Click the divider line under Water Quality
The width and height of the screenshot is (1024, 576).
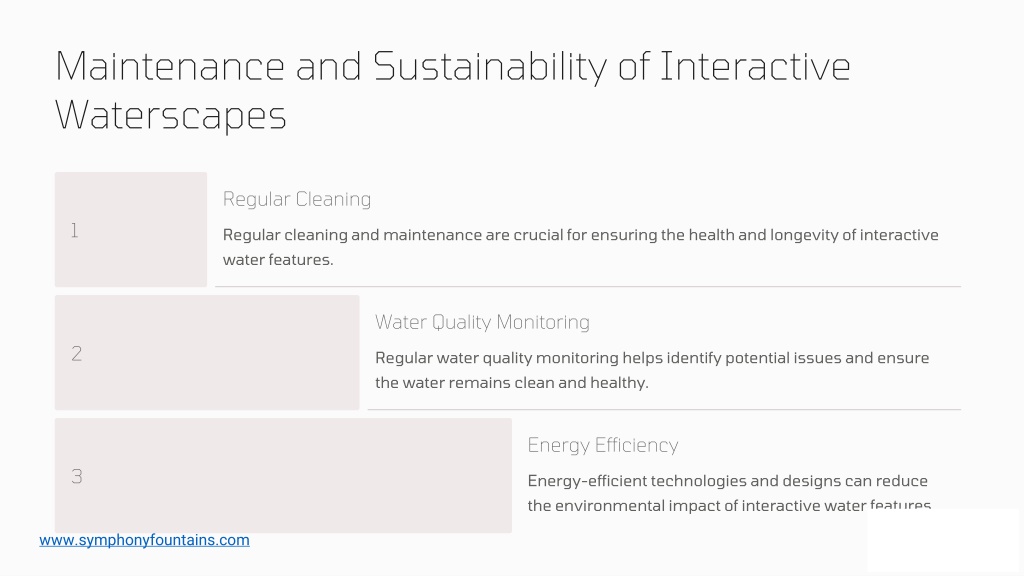664,409
